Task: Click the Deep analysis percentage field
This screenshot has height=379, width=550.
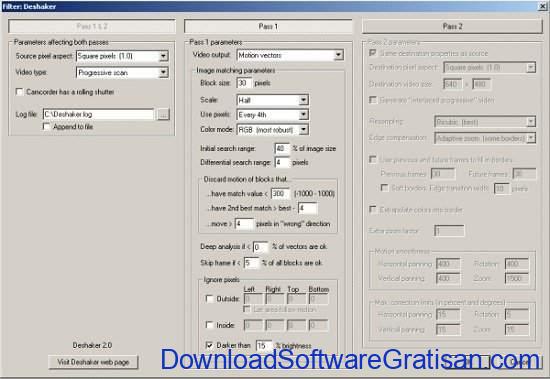Action: 261,247
